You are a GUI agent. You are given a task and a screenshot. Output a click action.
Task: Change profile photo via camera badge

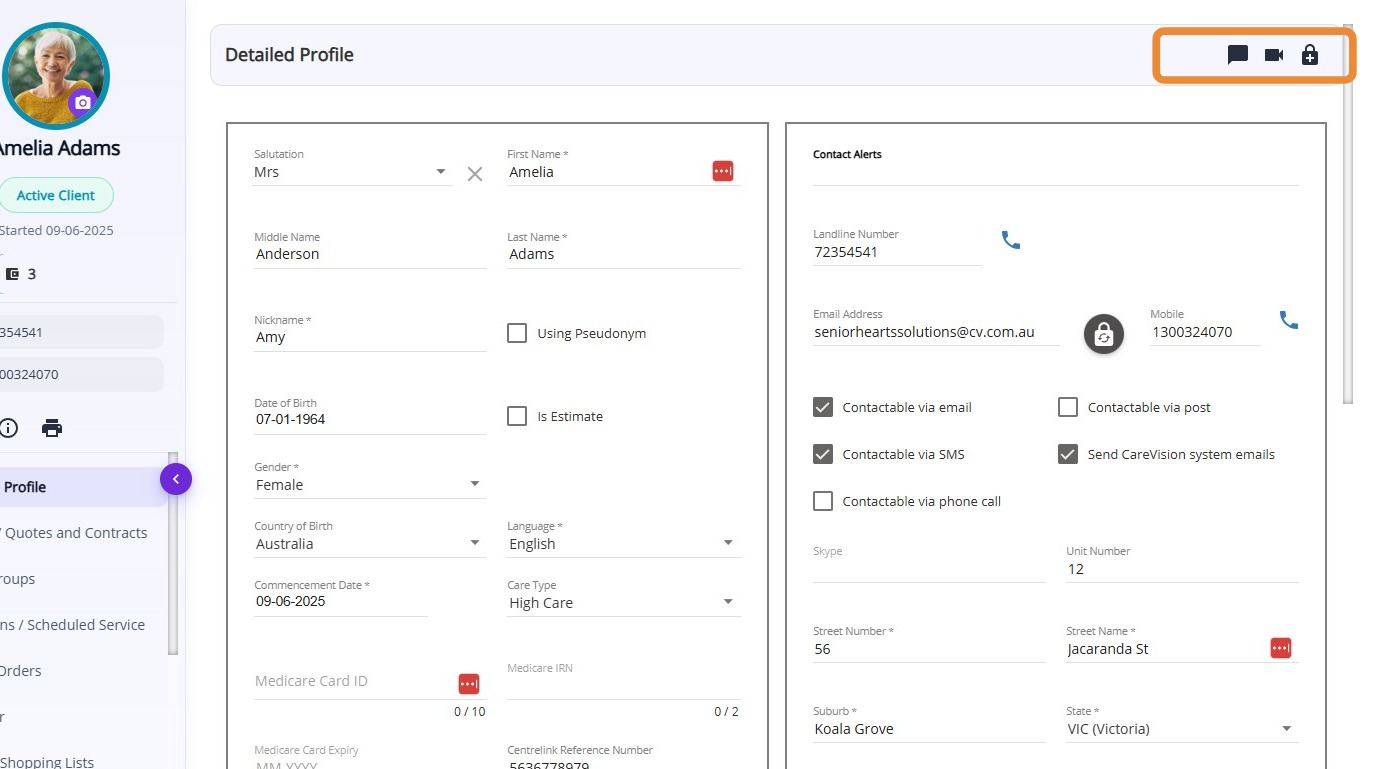[83, 102]
